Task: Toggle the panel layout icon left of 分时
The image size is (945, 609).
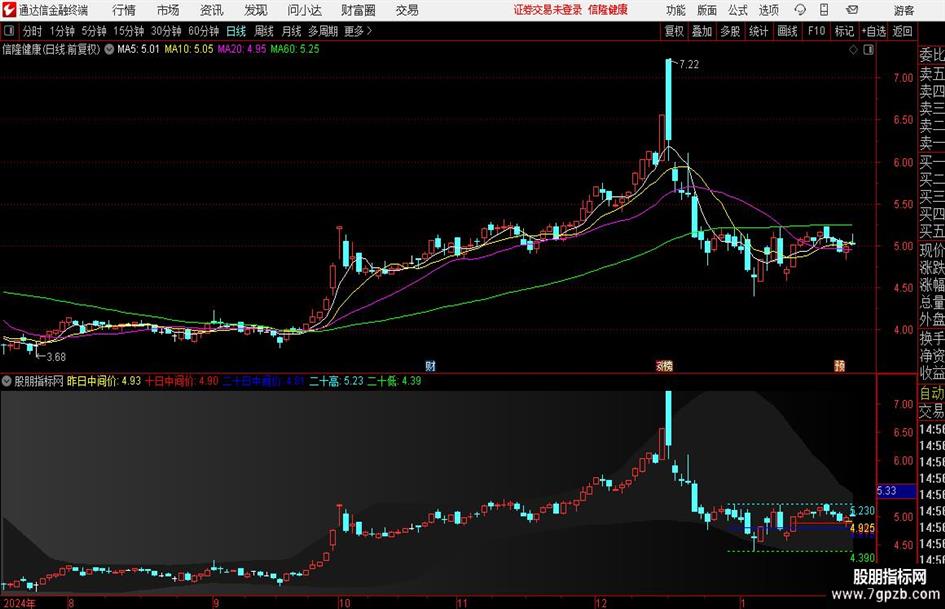Action: 9,31
